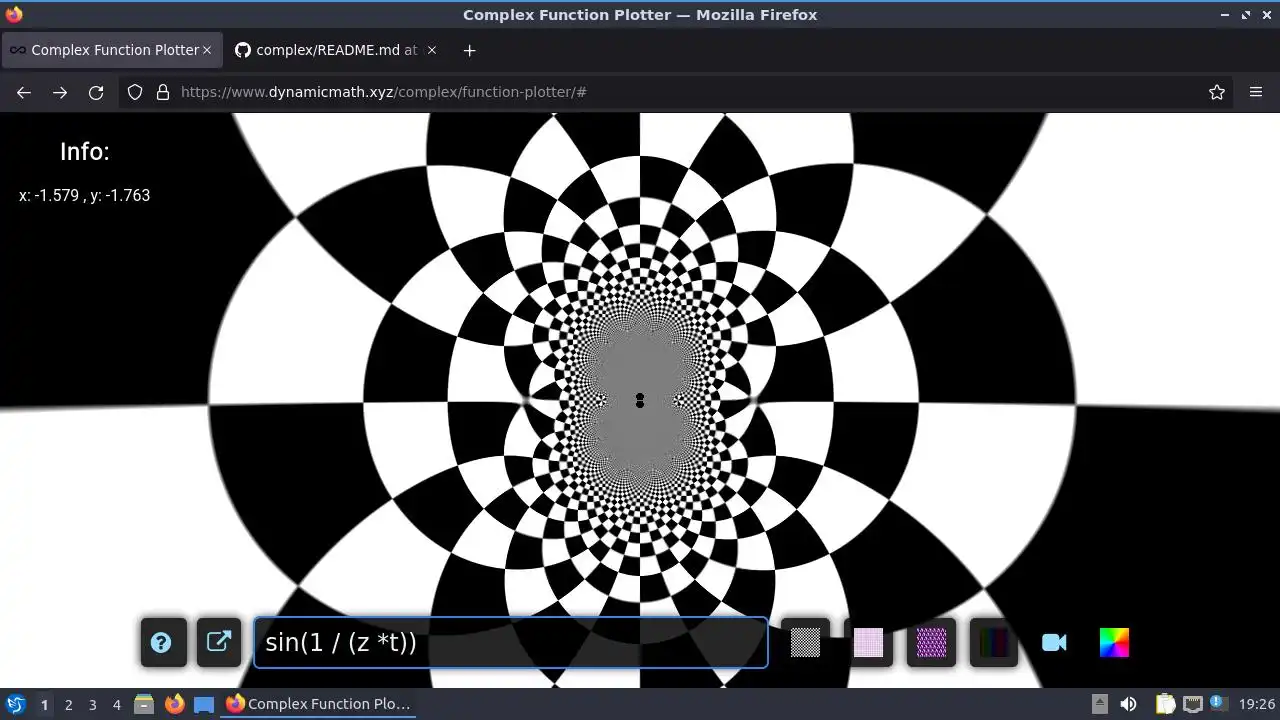Close the Complex Function Plotter tab
This screenshot has width=1280, height=720.
tap(207, 50)
